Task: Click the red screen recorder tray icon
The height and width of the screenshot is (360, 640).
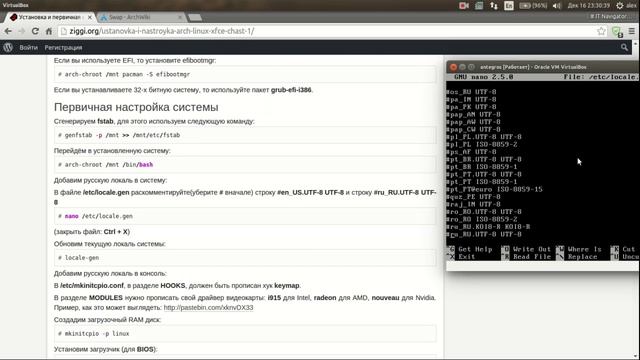Action: [464, 6]
